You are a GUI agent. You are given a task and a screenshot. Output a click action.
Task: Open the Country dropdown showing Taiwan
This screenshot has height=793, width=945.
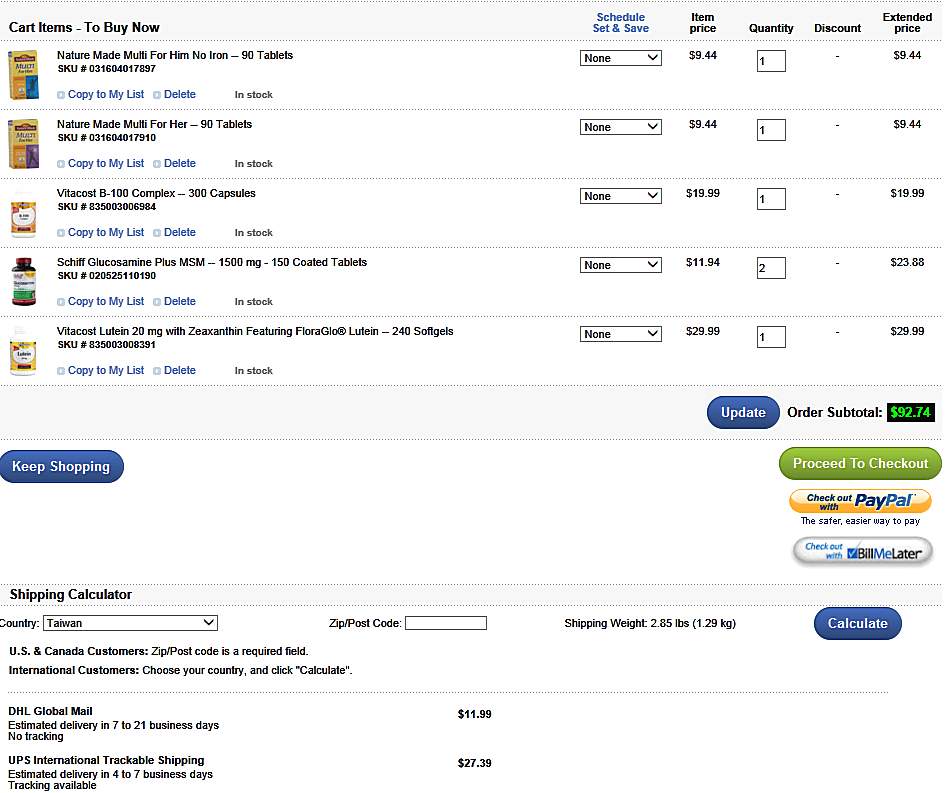coord(130,623)
